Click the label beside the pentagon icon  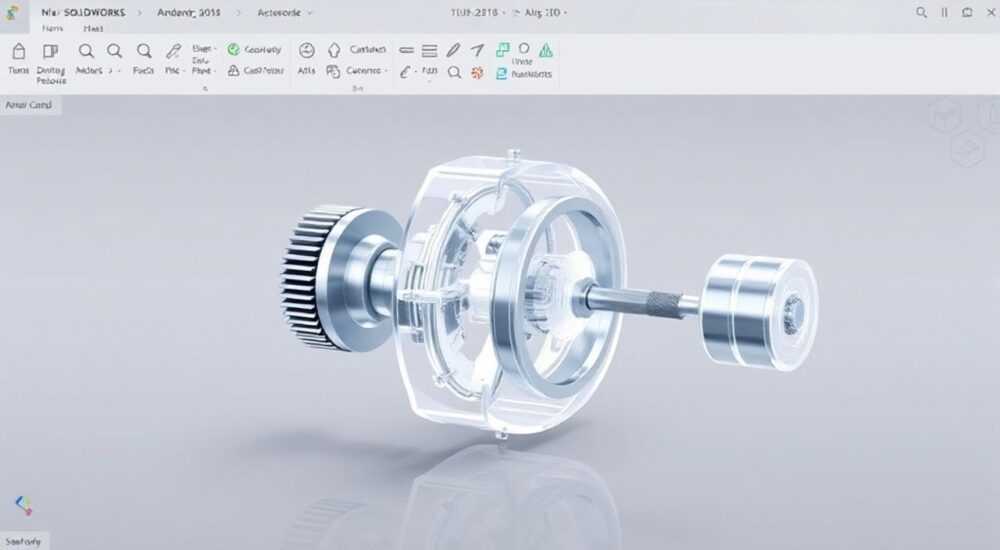point(367,49)
